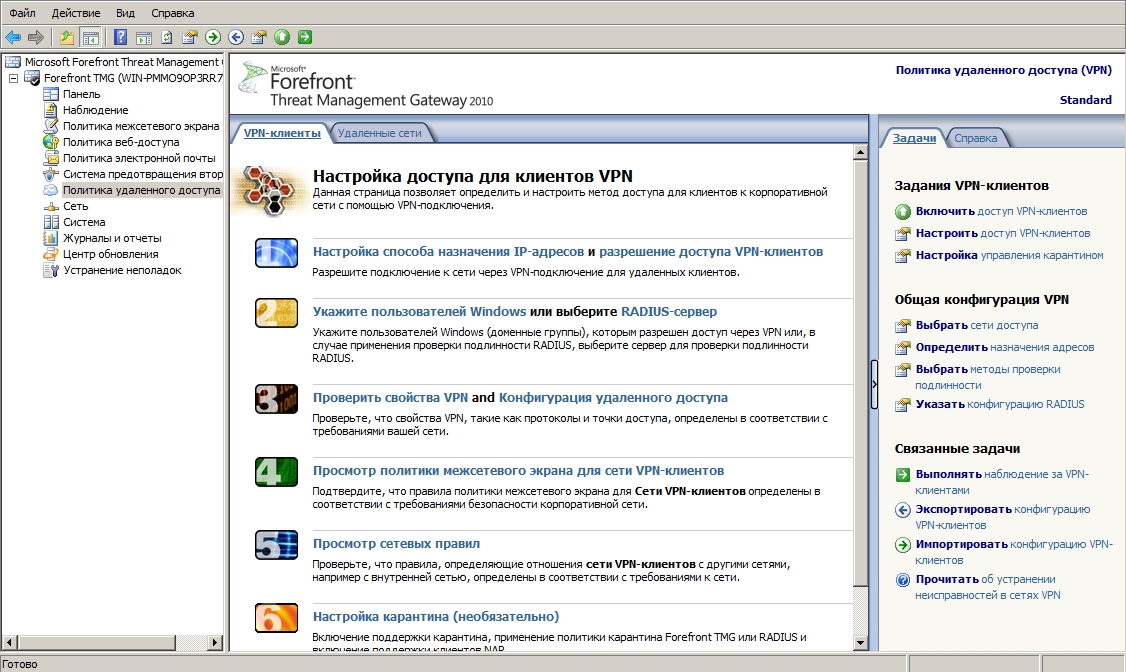Click the blue circle left-arrow Export toolbar icon
This screenshot has height=672, width=1126.
click(236, 37)
